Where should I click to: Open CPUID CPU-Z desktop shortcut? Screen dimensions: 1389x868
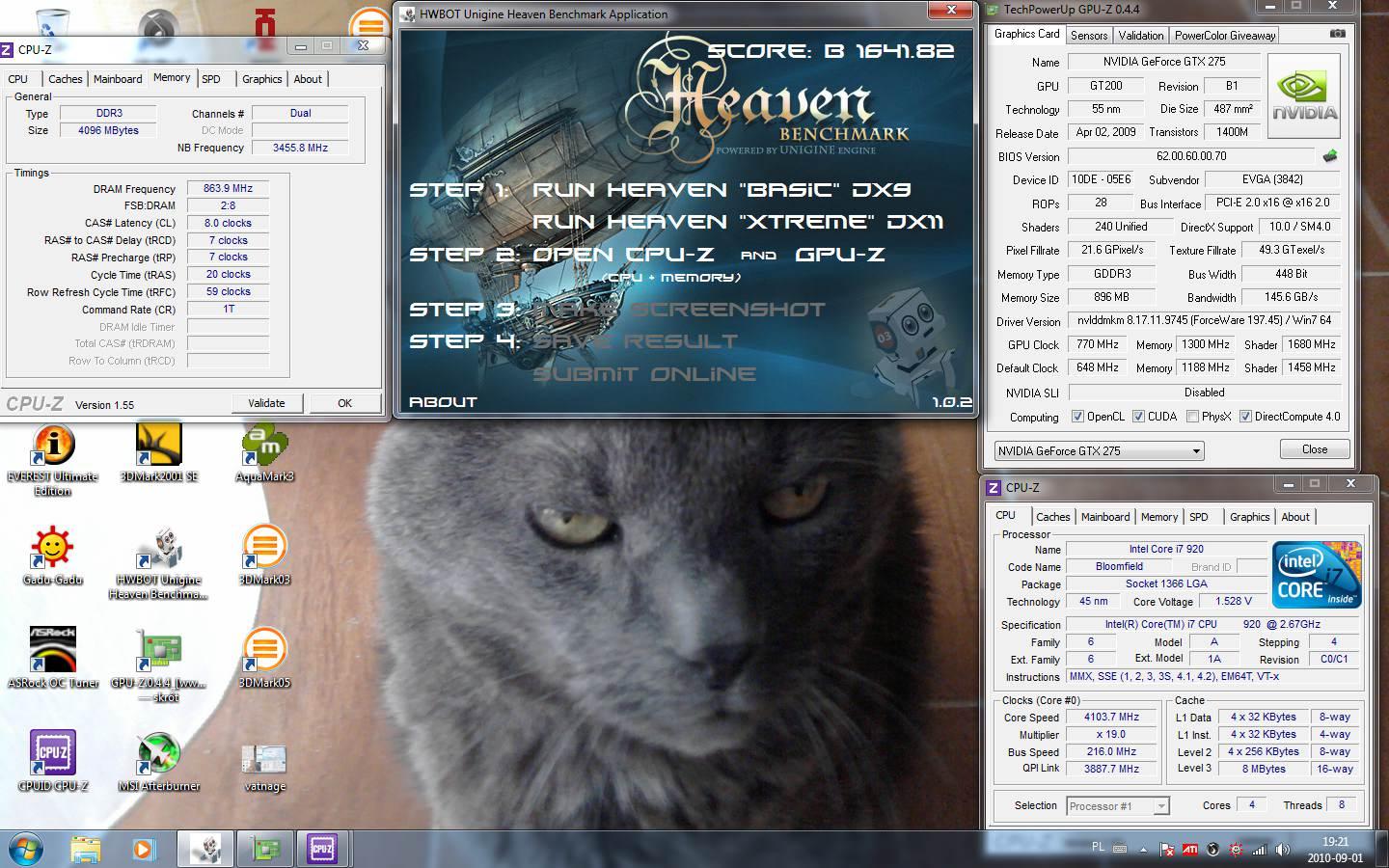click(53, 762)
